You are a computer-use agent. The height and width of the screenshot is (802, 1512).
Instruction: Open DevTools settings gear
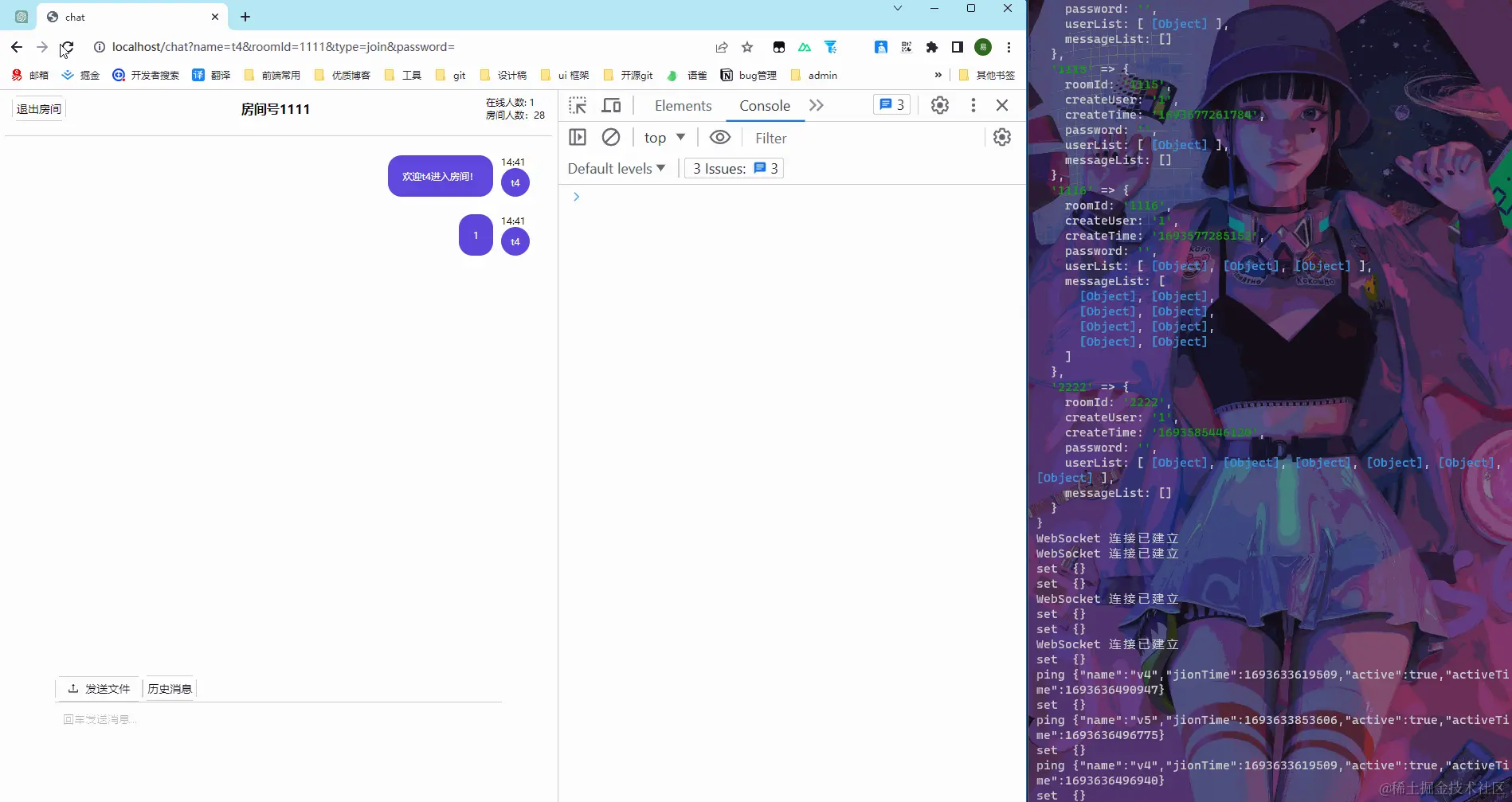tap(940, 105)
